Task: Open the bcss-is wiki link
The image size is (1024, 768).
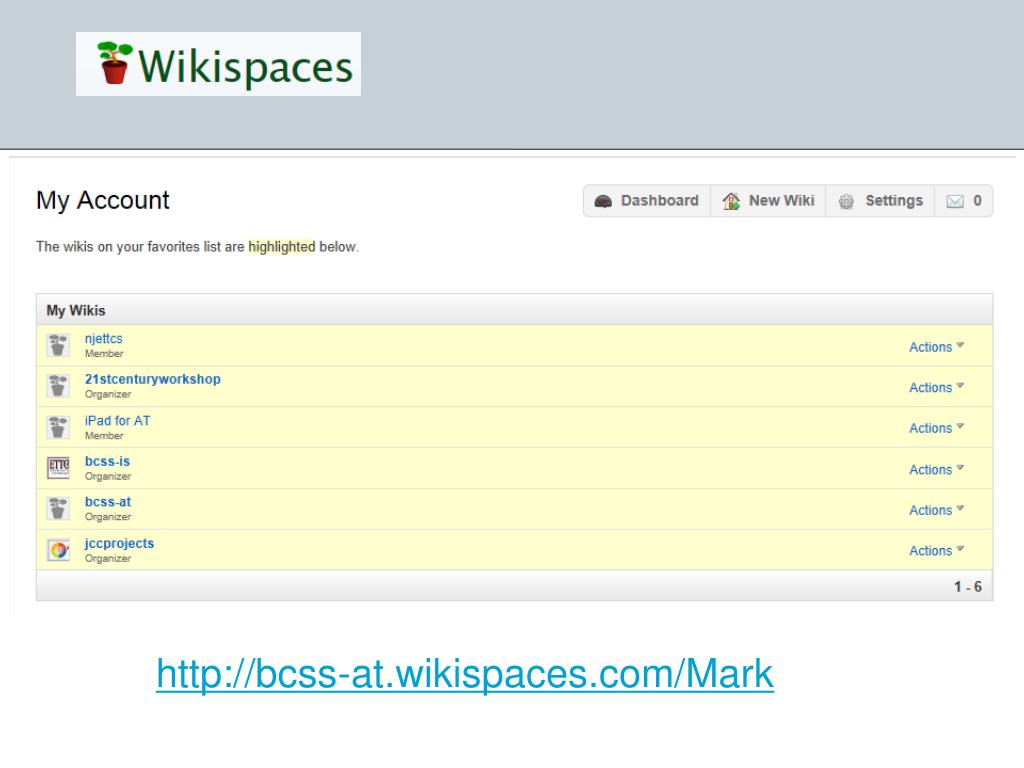Action: [107, 461]
